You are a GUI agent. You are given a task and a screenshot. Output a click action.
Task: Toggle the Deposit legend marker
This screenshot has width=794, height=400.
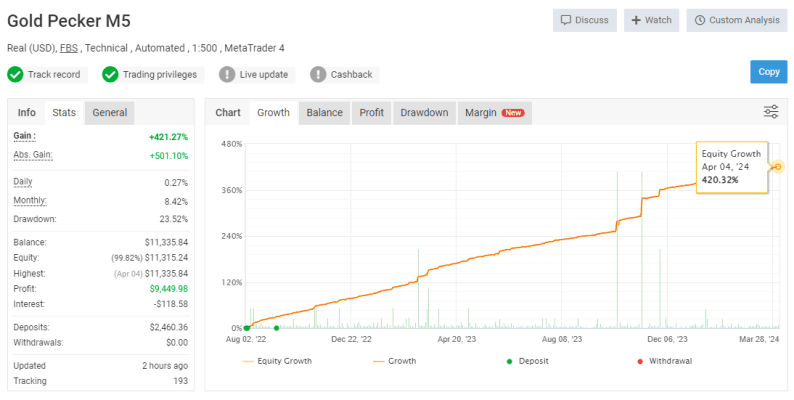(527, 361)
